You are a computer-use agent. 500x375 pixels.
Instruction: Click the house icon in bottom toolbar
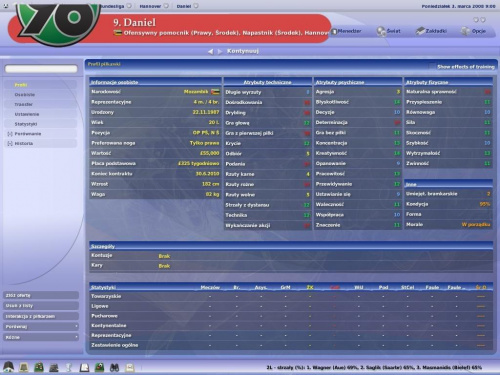8,367
